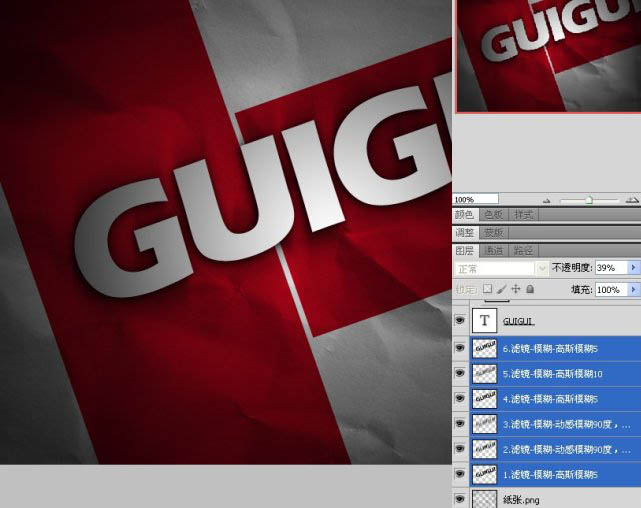
Task: Select layer name 6.滤镜-模糊-高斯模糊5
Action: tap(550, 349)
